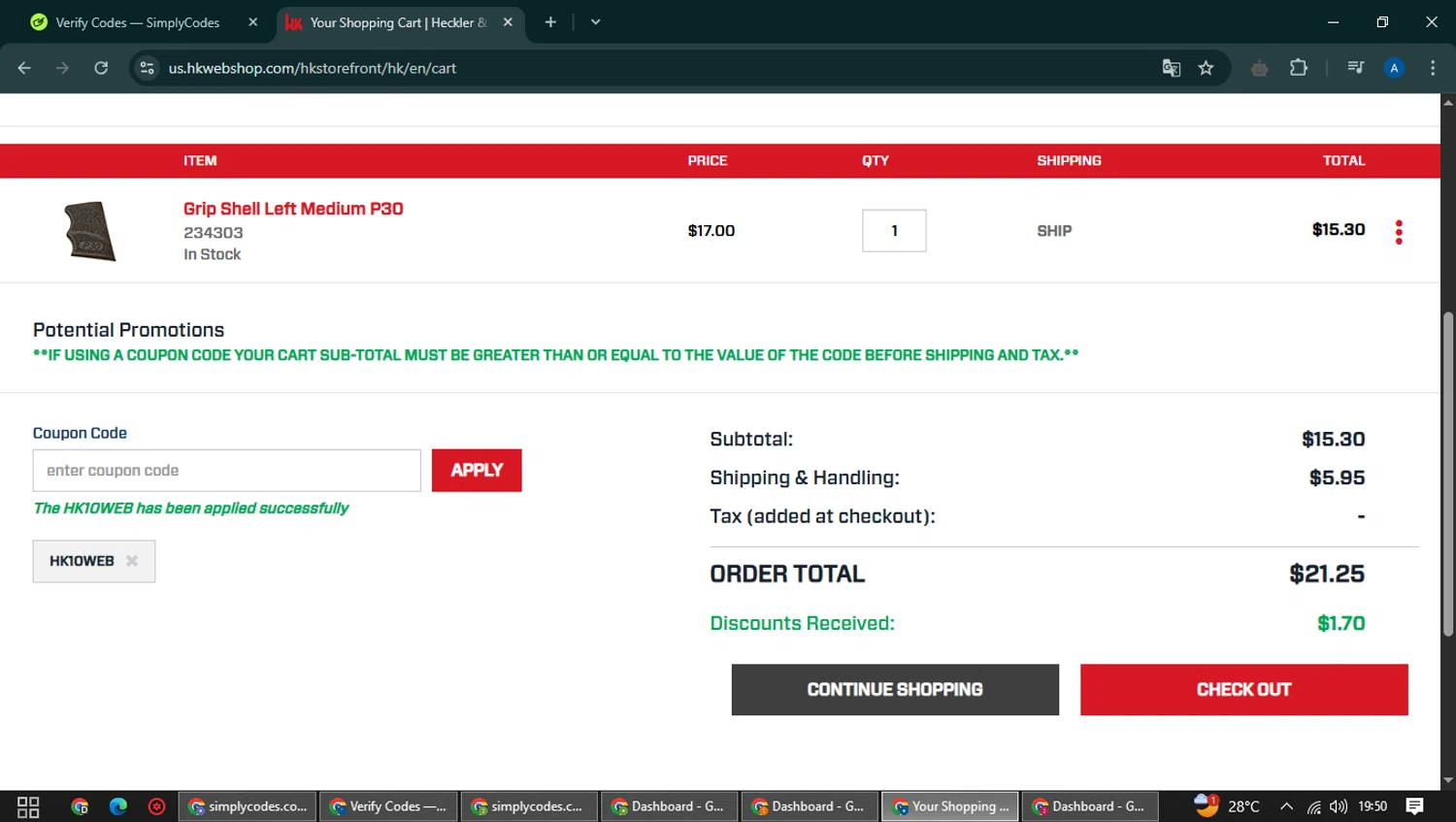Viewport: 1456px width, 822px height.
Task: Click the SHIP shipping method text
Action: pos(1054,231)
